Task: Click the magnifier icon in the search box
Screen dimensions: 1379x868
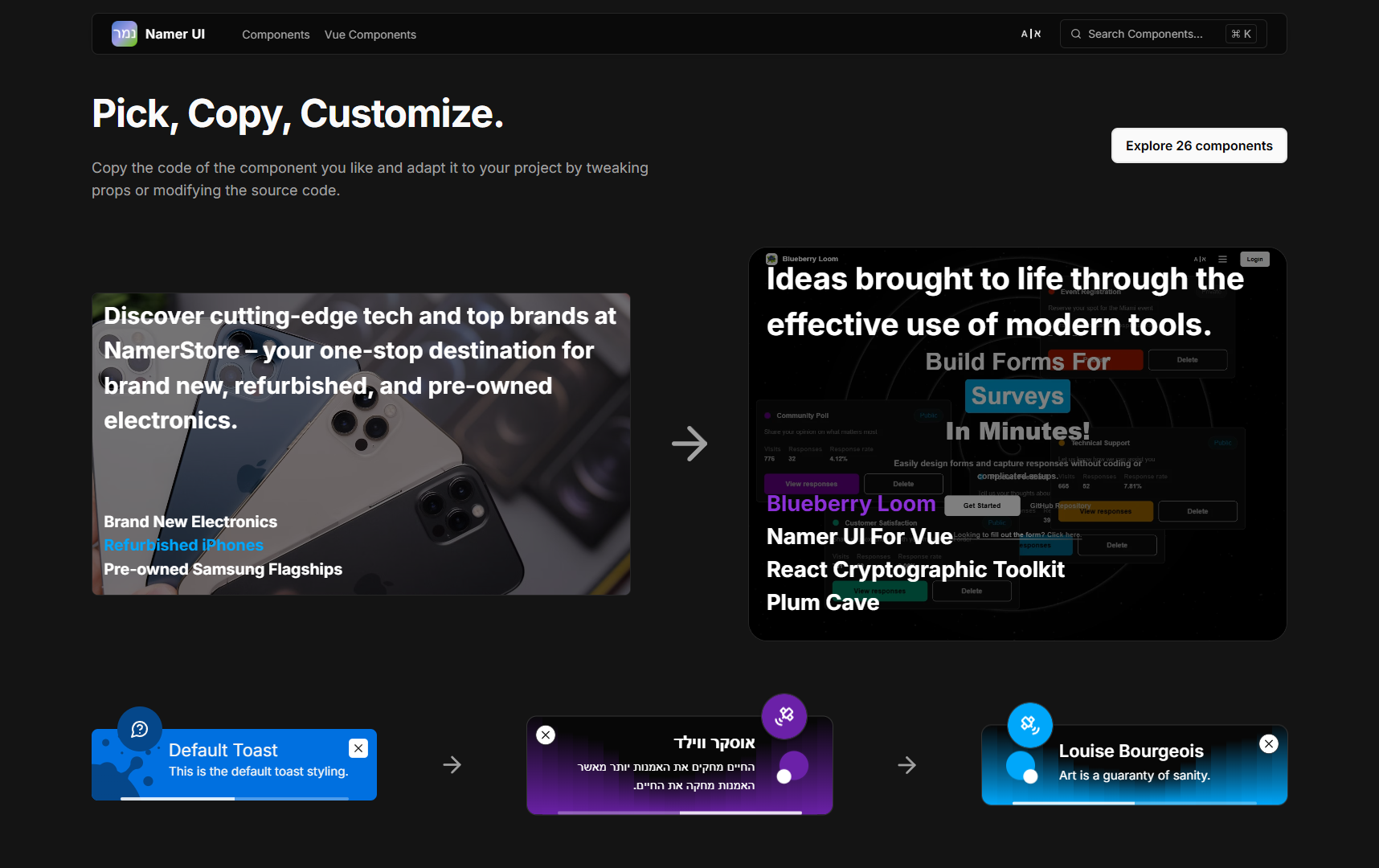Action: (1076, 34)
